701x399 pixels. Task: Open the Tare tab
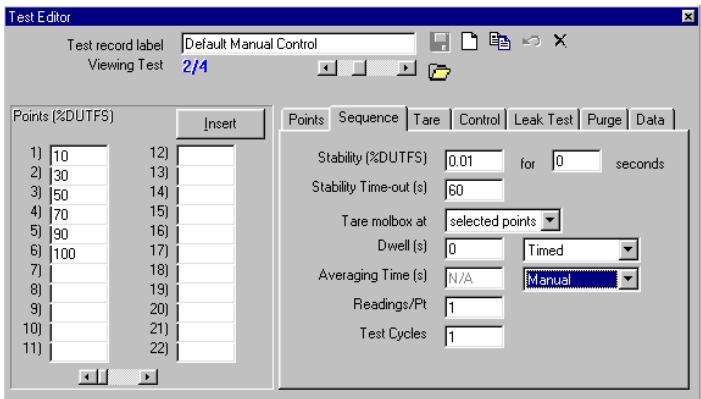(427, 120)
